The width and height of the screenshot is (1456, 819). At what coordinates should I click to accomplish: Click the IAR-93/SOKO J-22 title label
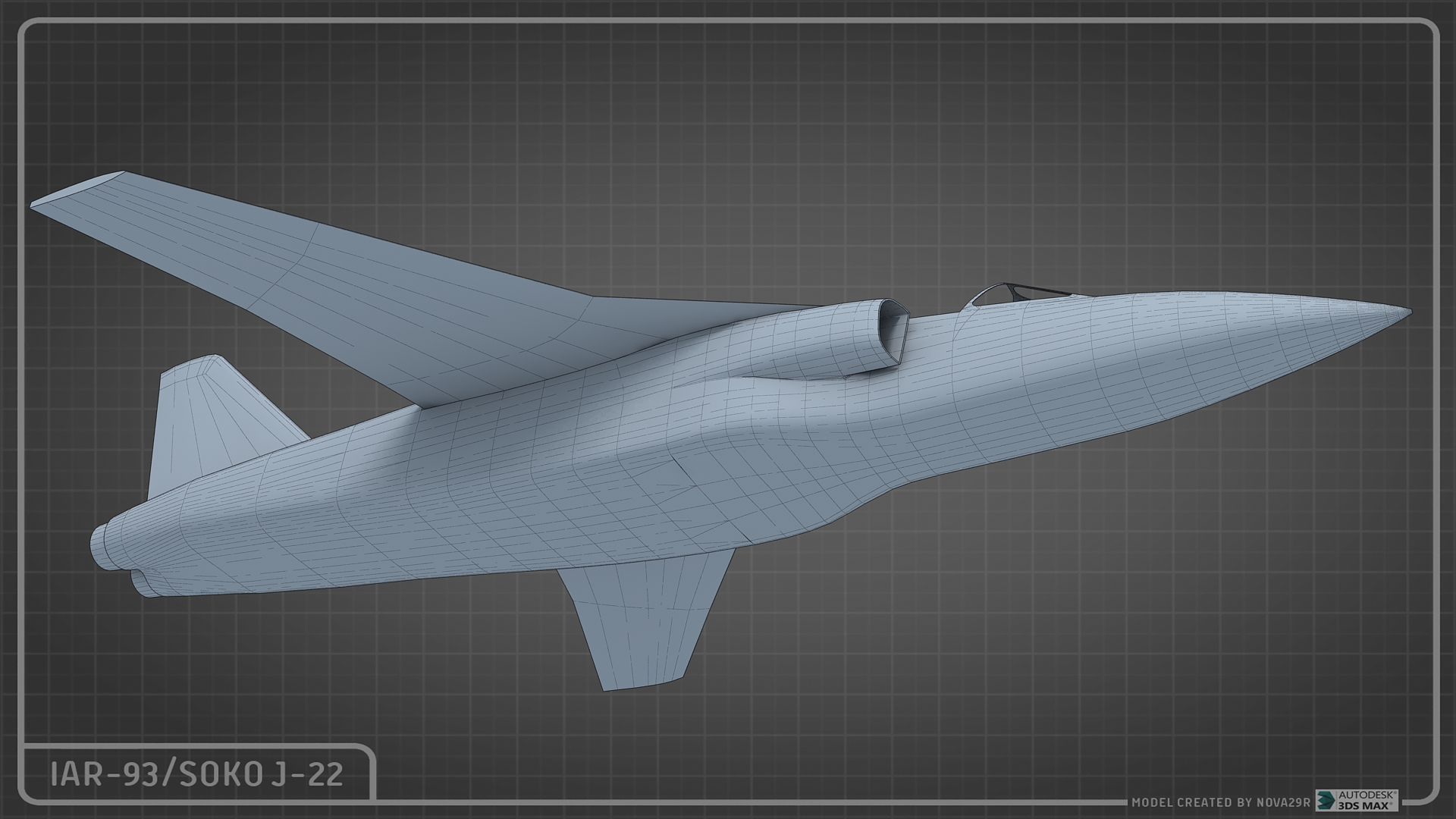[196, 774]
